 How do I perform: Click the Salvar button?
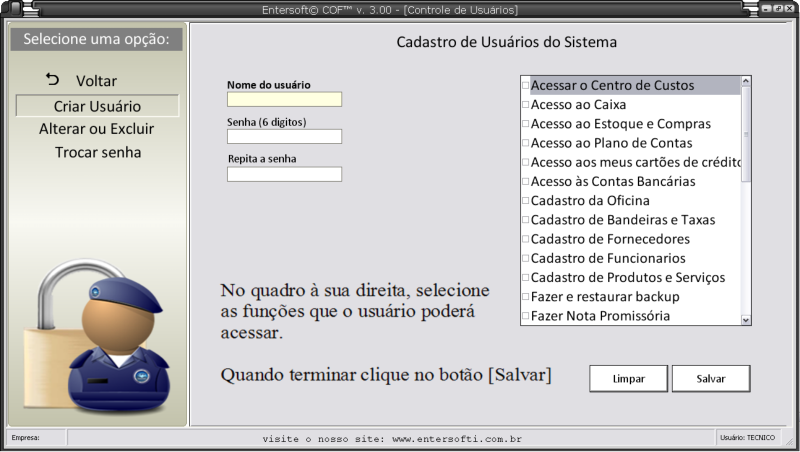pos(711,379)
